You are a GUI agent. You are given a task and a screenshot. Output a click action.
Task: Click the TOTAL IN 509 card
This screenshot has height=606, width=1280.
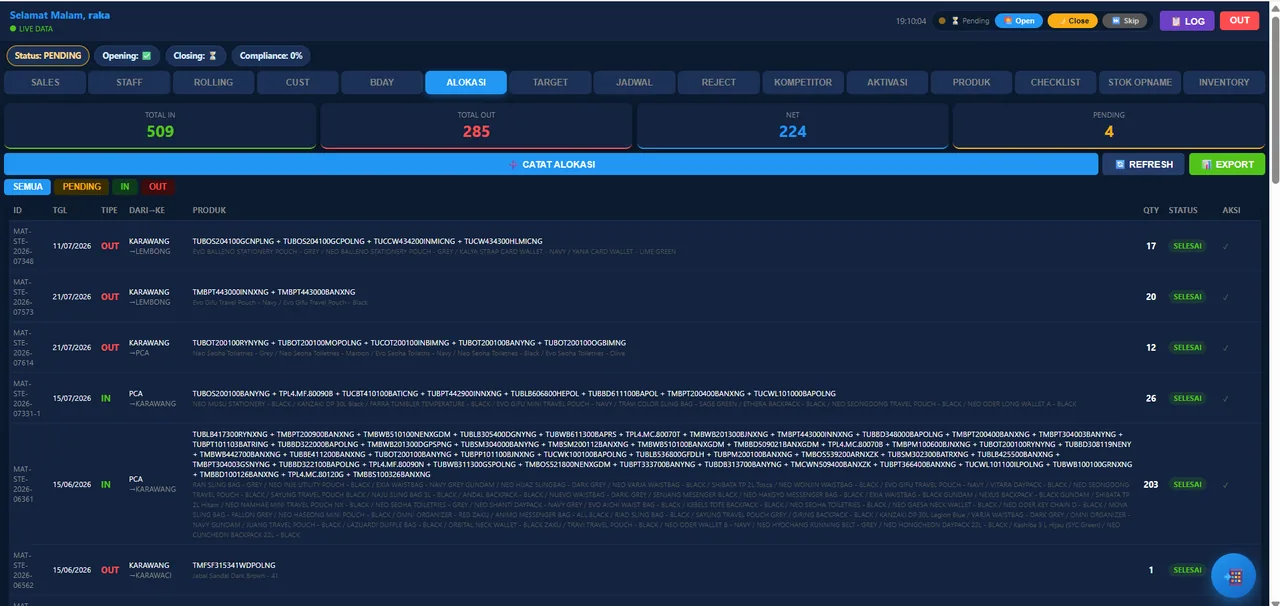pos(160,126)
